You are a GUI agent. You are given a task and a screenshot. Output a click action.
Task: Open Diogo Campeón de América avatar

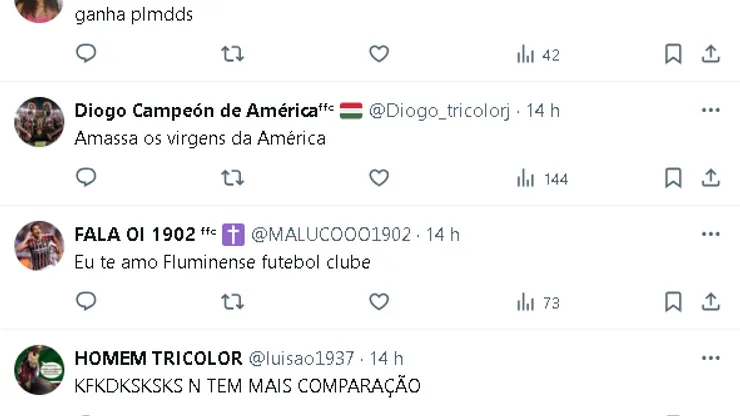coord(39,122)
